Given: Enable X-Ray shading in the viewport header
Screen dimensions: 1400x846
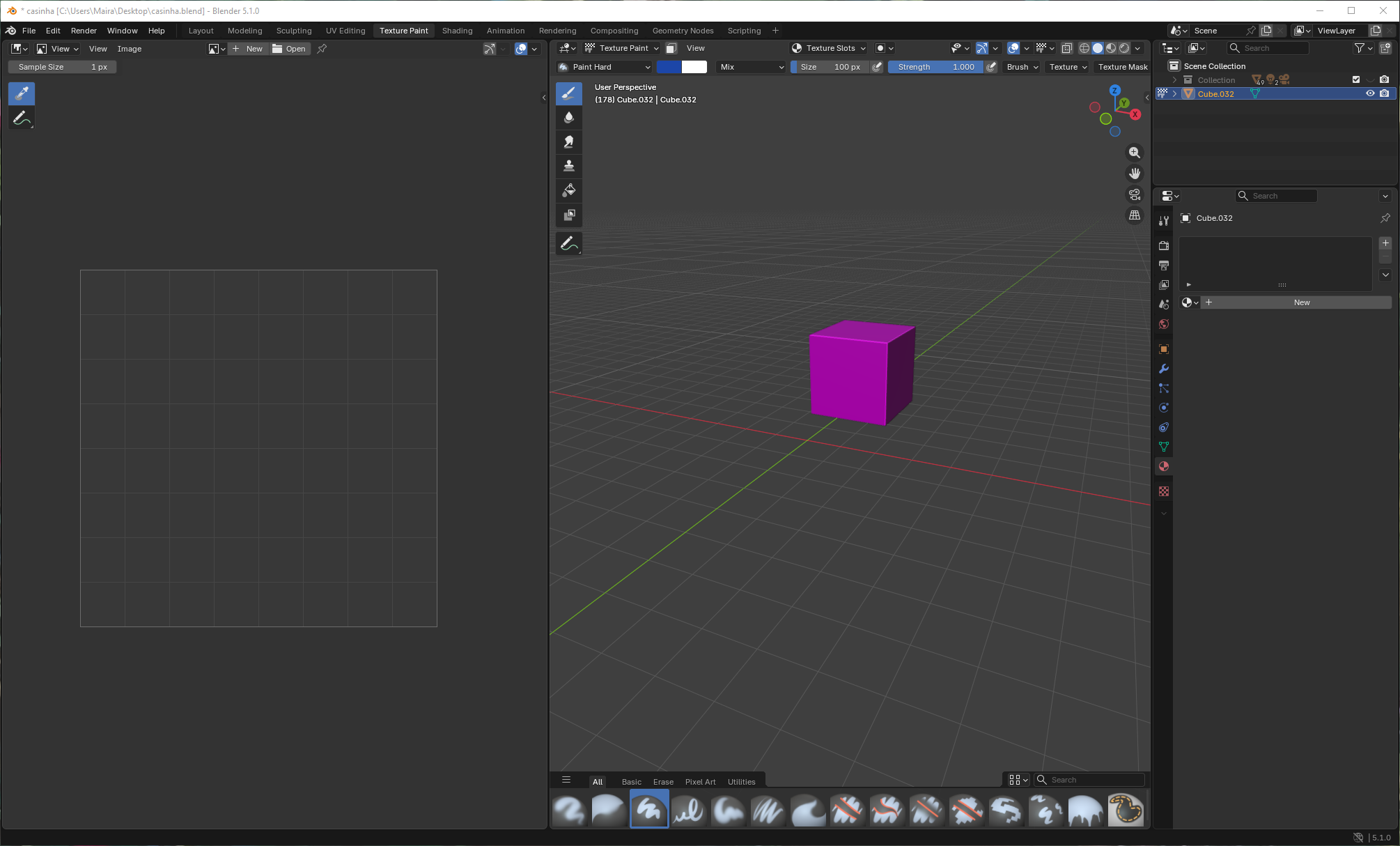Looking at the screenshot, I should click(x=1066, y=47).
